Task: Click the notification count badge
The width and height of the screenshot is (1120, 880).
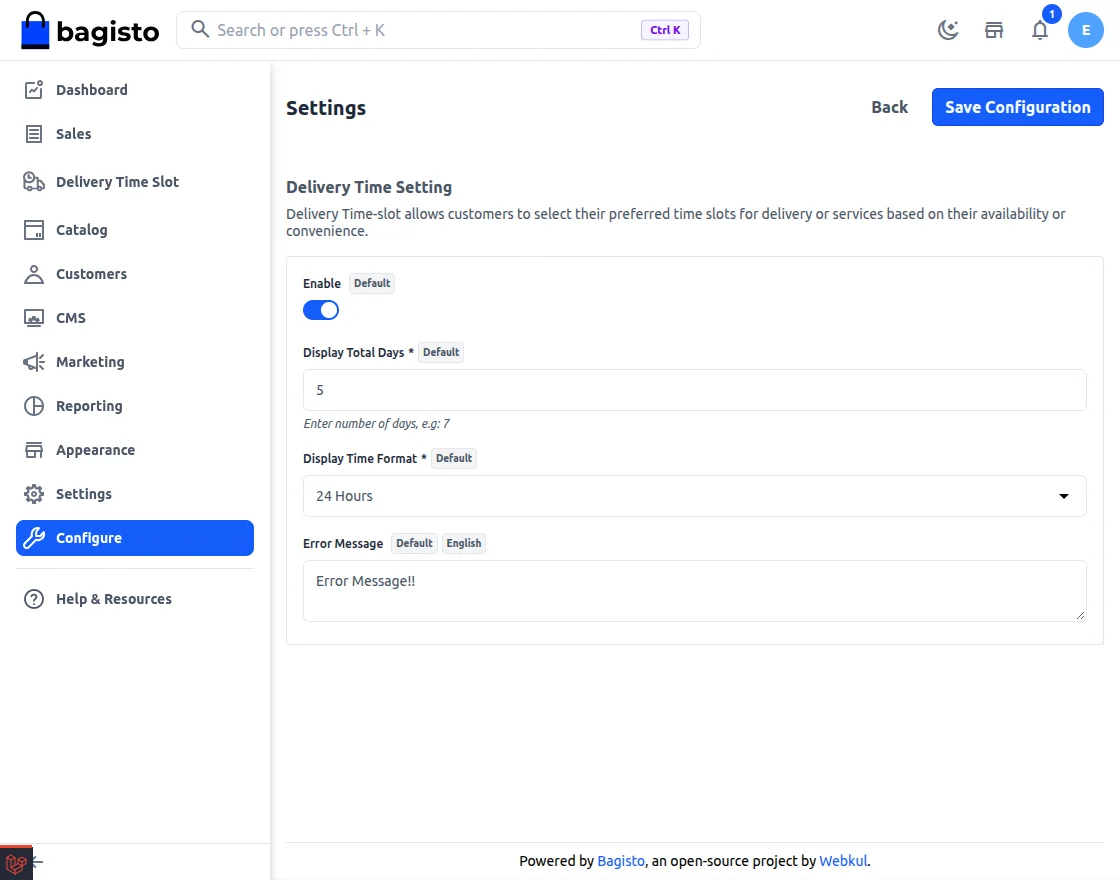Action: point(1051,14)
